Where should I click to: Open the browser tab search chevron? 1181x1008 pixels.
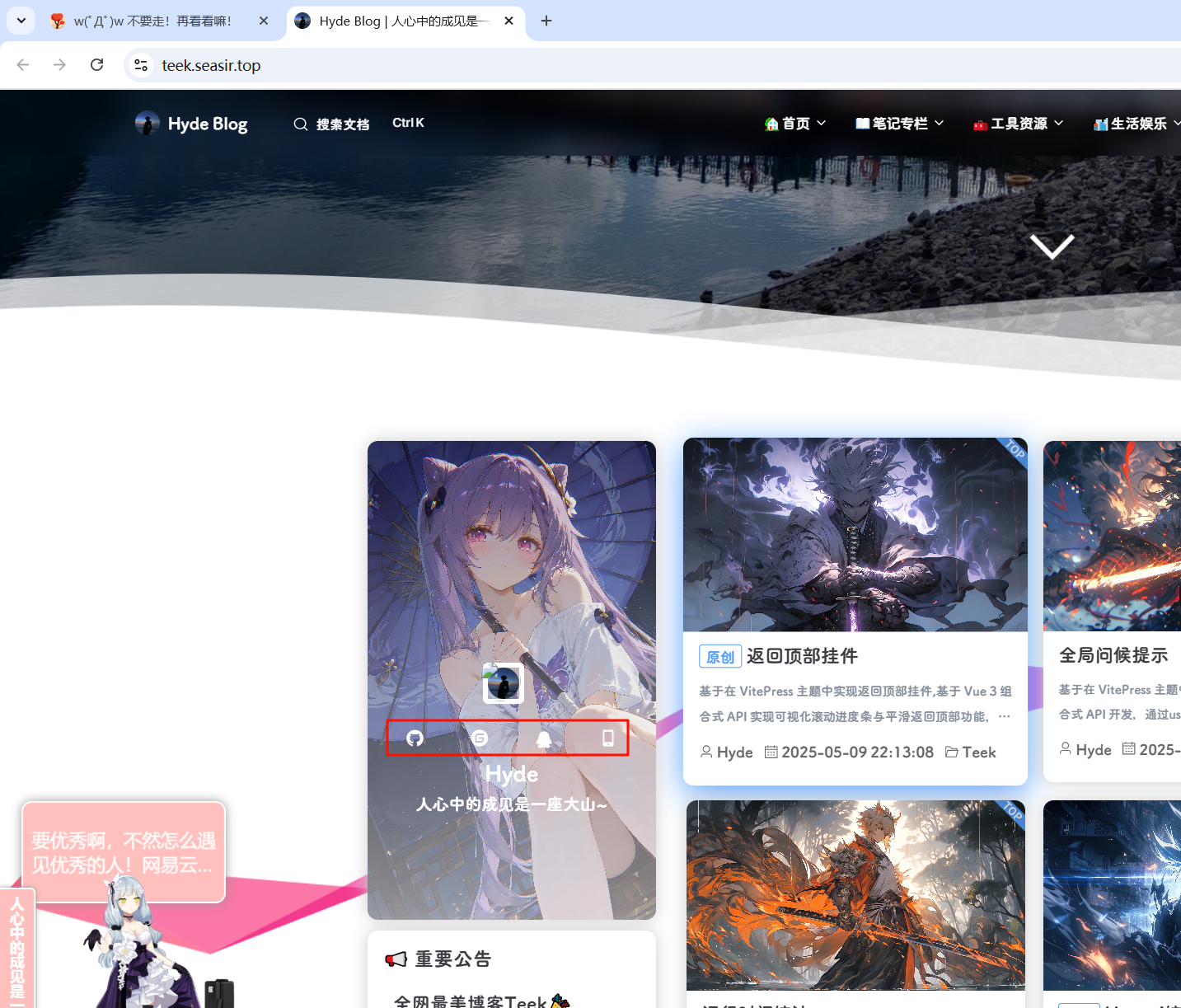[21, 21]
